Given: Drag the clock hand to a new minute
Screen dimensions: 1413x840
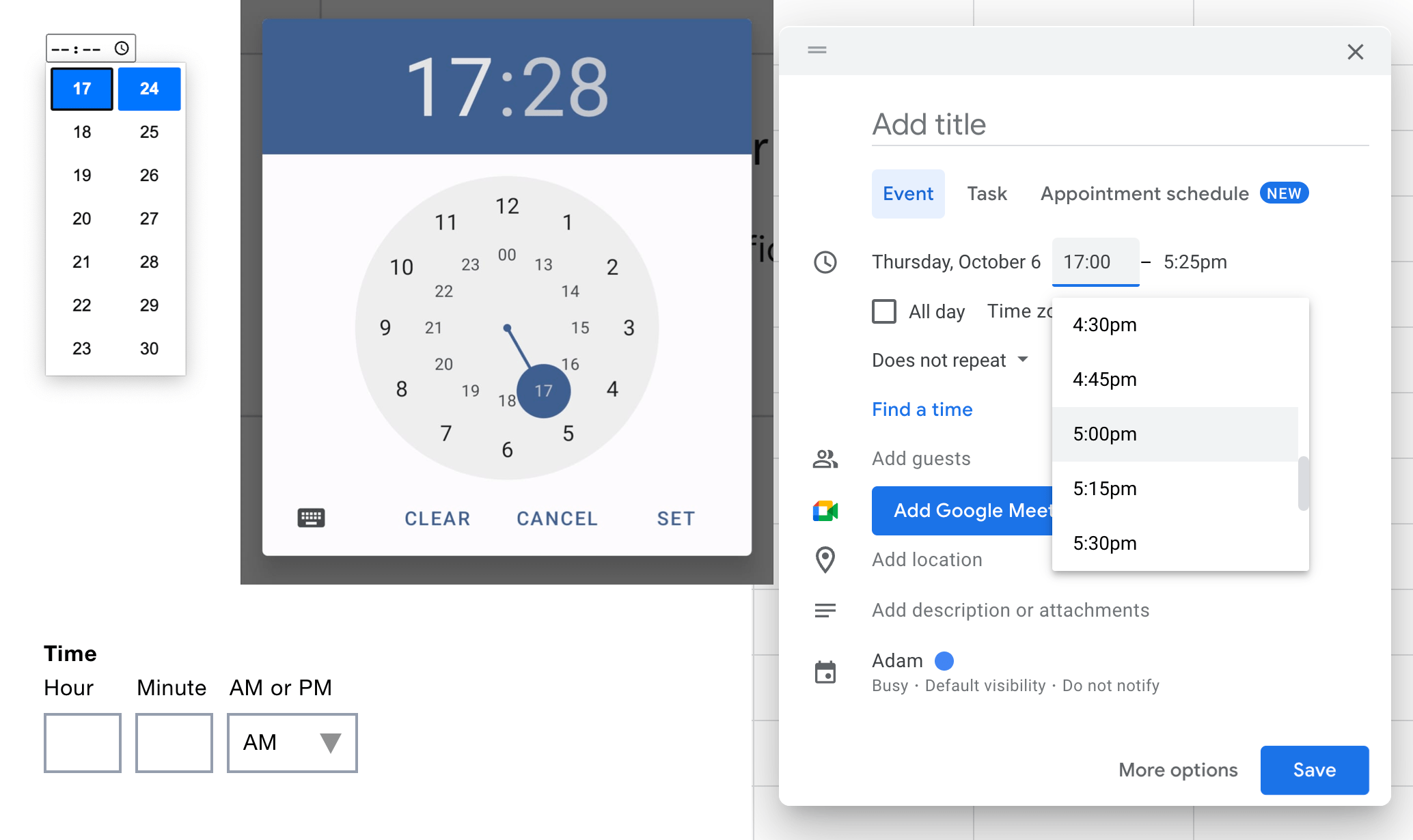Looking at the screenshot, I should (x=545, y=392).
